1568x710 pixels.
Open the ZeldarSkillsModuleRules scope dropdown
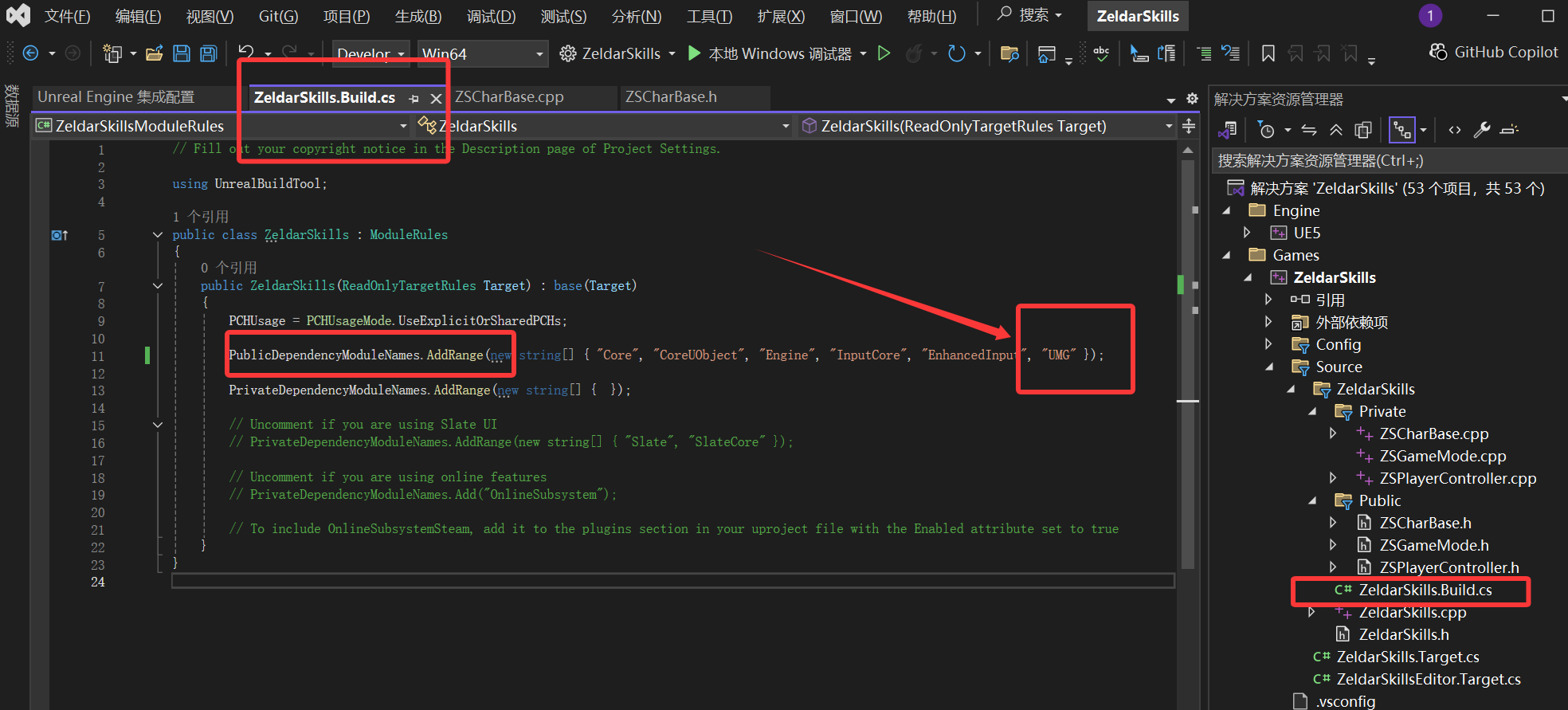tap(221, 126)
